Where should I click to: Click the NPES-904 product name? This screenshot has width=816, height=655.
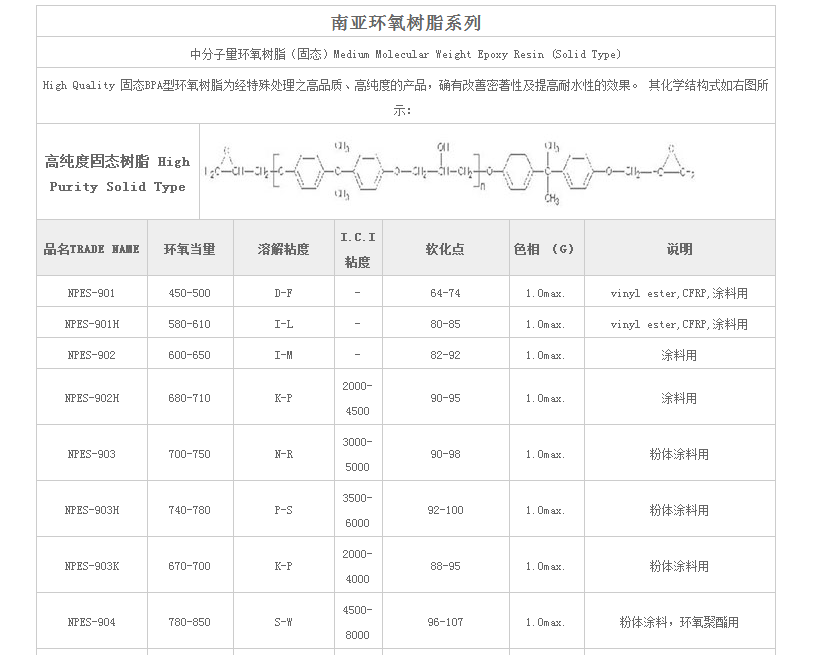(92, 622)
